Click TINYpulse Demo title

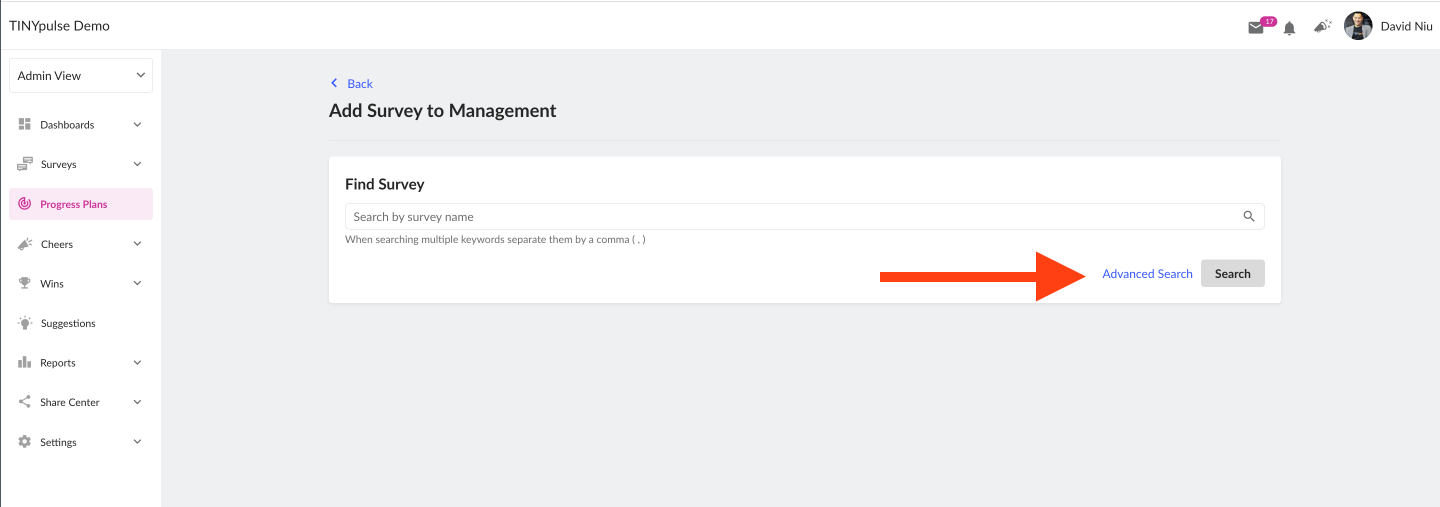click(x=59, y=26)
